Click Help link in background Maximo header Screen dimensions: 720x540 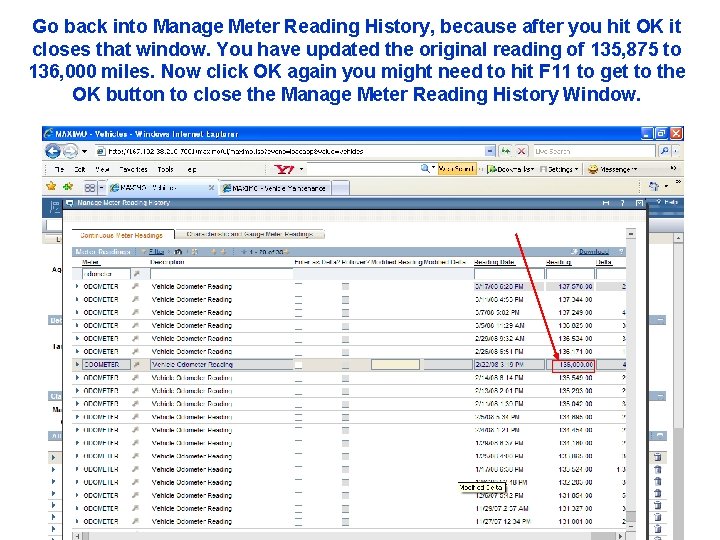click(671, 202)
